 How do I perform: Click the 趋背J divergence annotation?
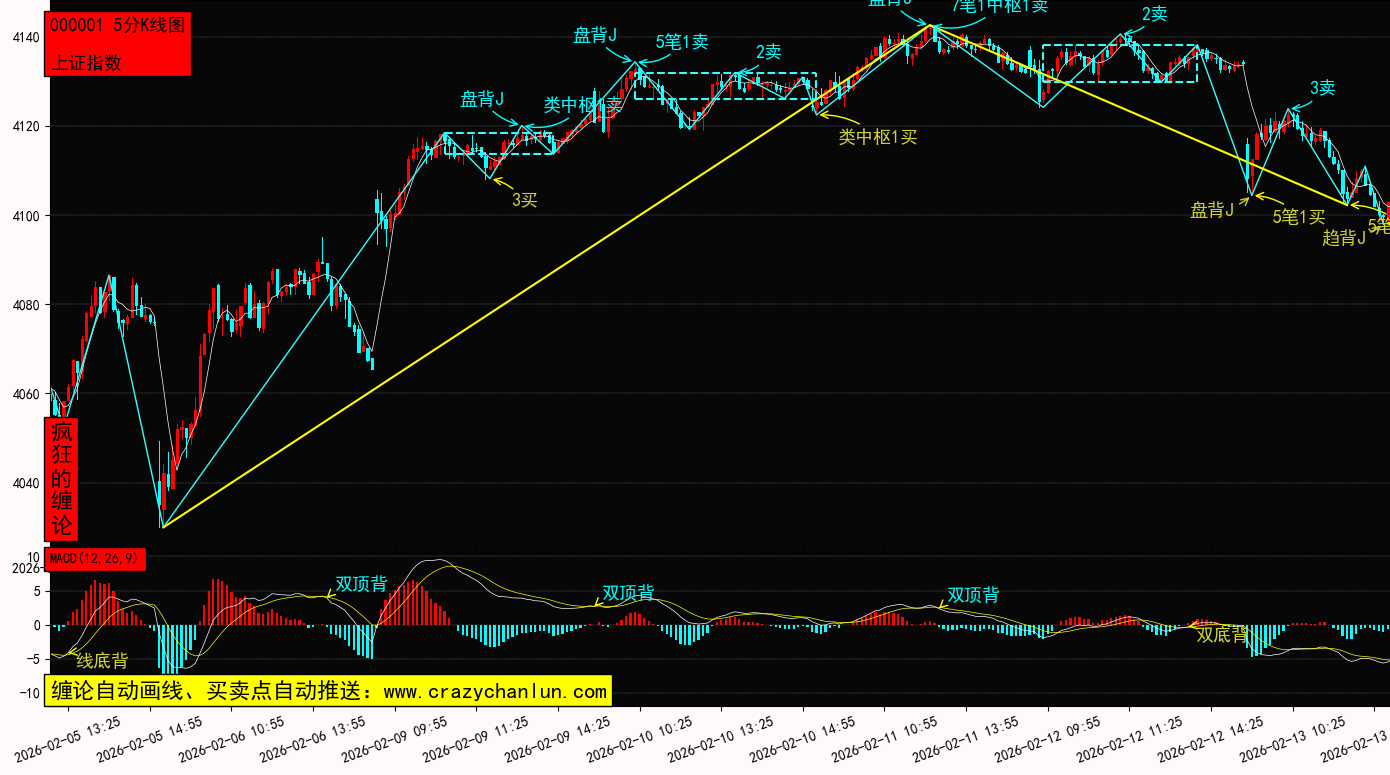tap(1343, 237)
